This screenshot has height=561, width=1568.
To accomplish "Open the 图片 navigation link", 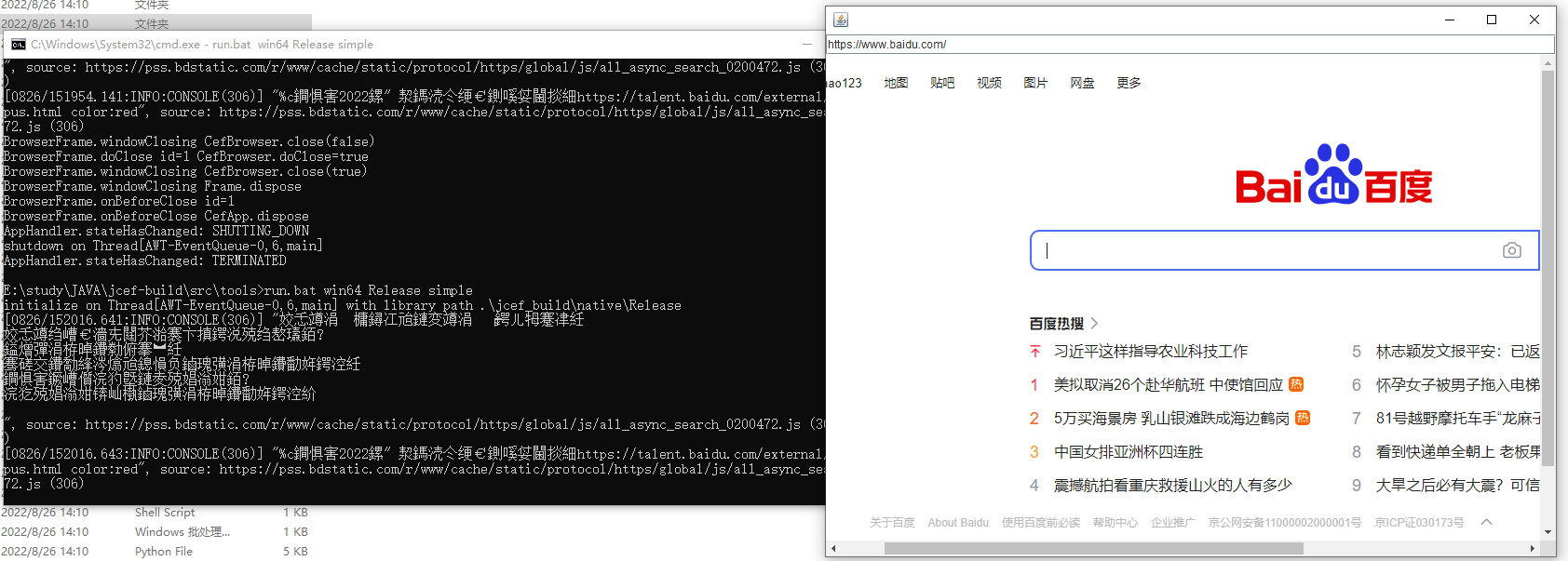I will pyautogui.click(x=1035, y=83).
